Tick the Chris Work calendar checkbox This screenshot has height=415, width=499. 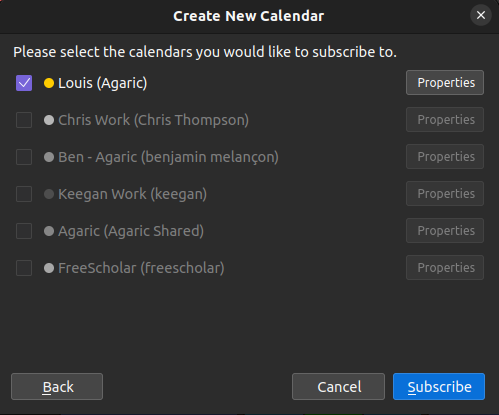tap(24, 120)
